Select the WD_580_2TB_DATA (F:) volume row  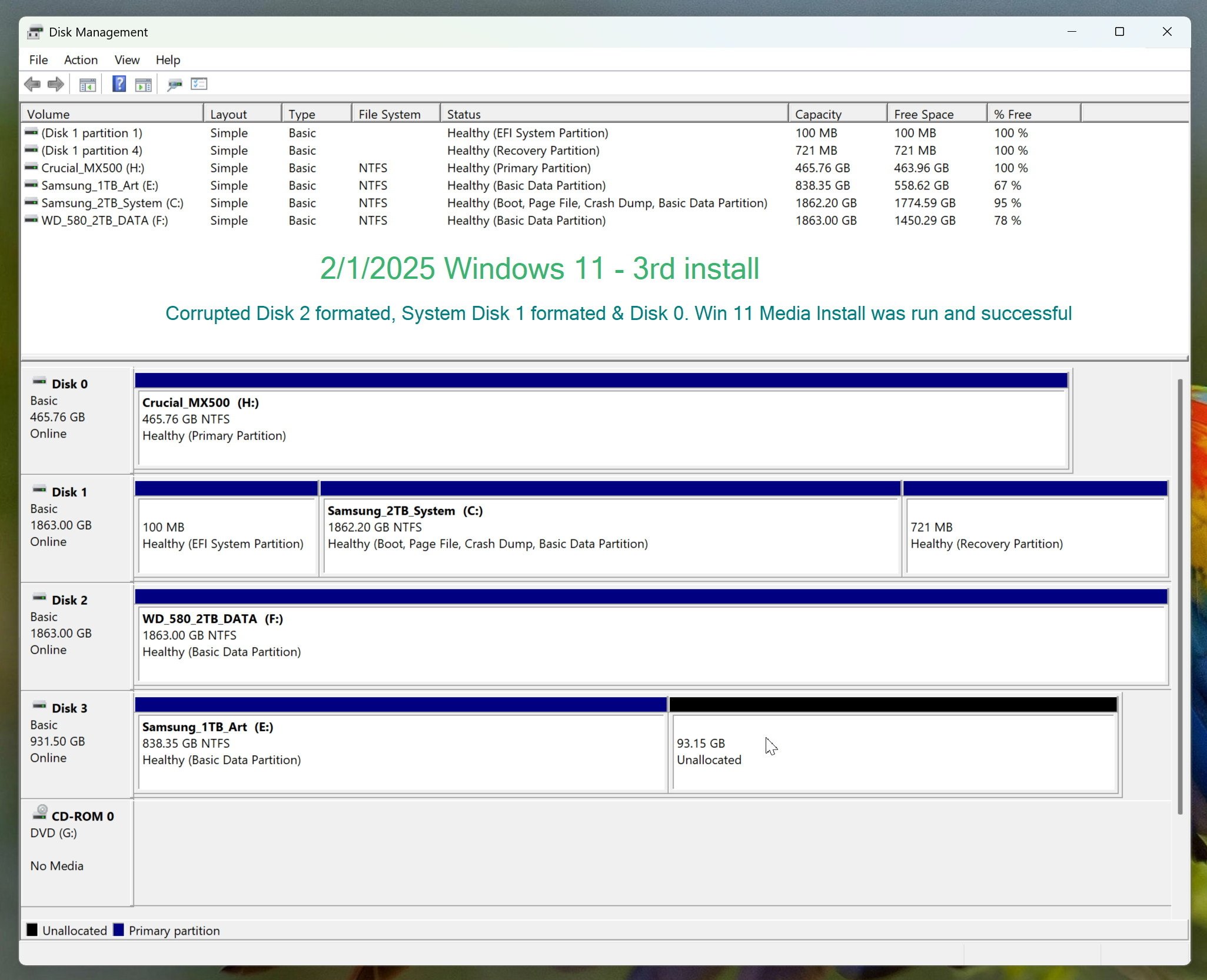click(x=104, y=221)
